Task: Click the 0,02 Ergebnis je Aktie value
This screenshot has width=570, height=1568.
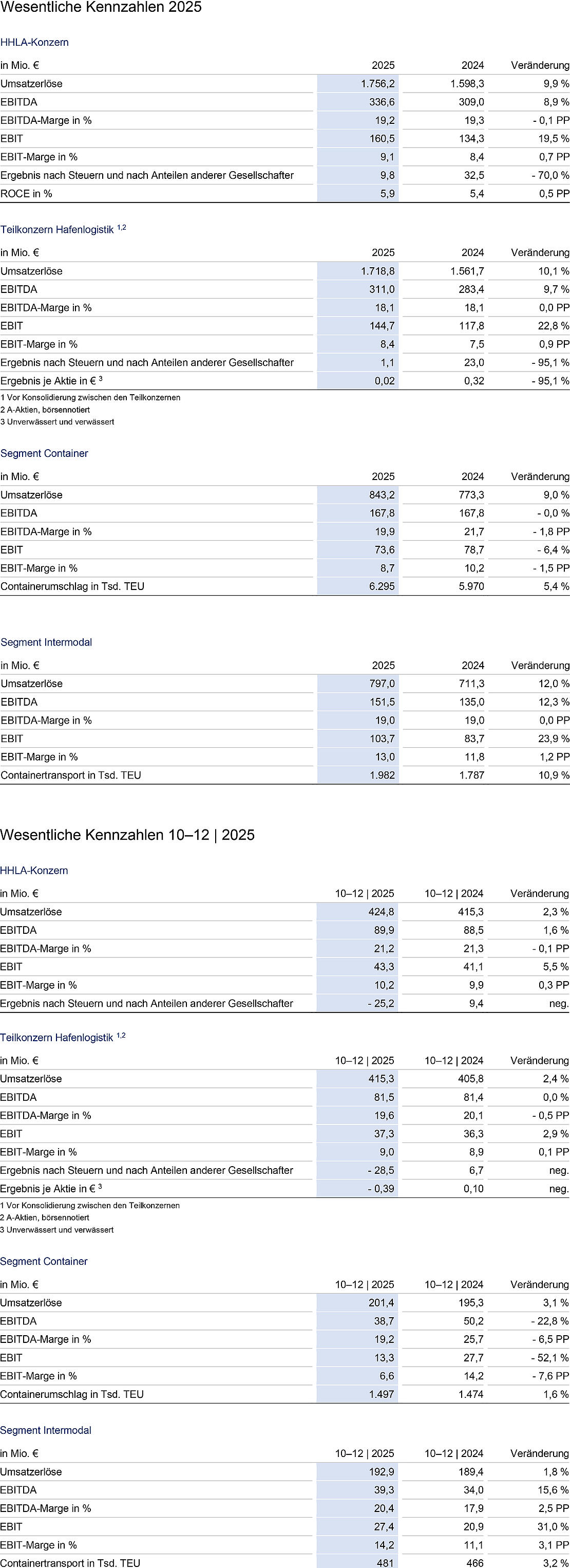Action: point(385,381)
